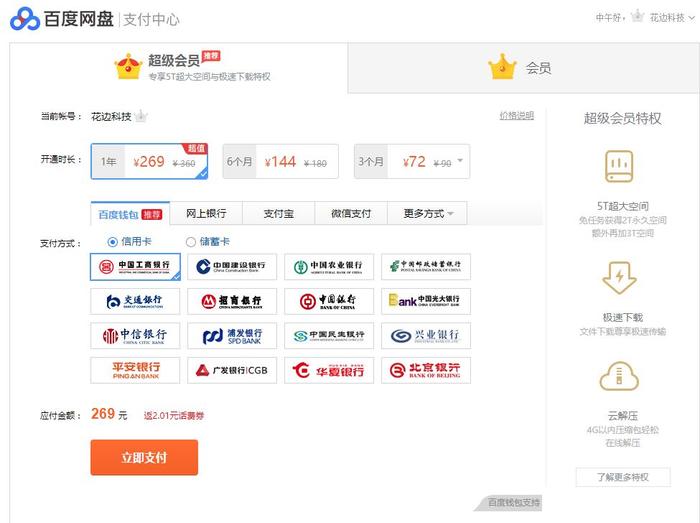Image resolution: width=700 pixels, height=523 pixels.
Task: Open the 花边科技 account dropdown
Action: pos(672,18)
